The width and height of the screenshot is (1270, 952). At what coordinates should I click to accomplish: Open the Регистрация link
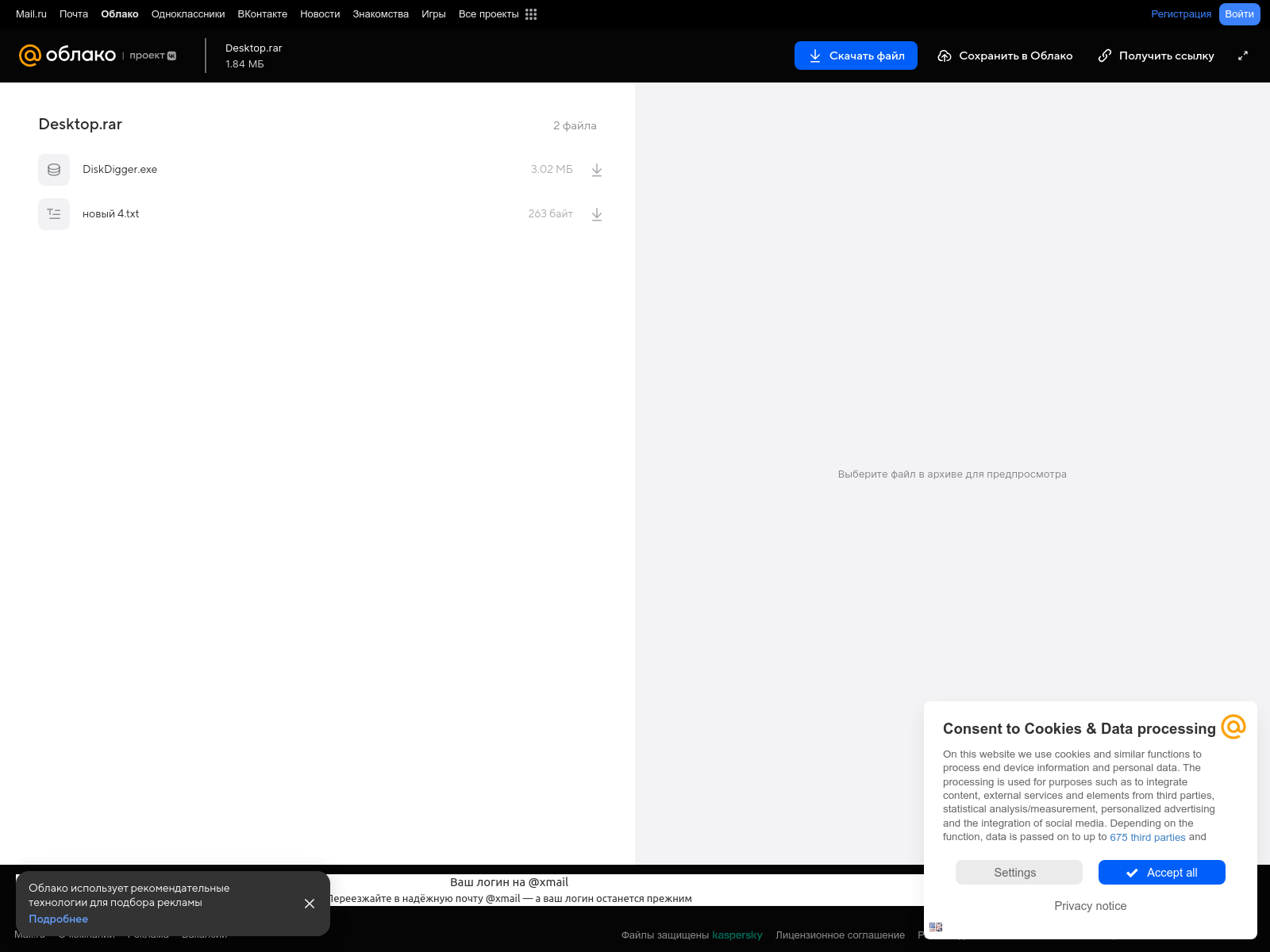pyautogui.click(x=1181, y=14)
